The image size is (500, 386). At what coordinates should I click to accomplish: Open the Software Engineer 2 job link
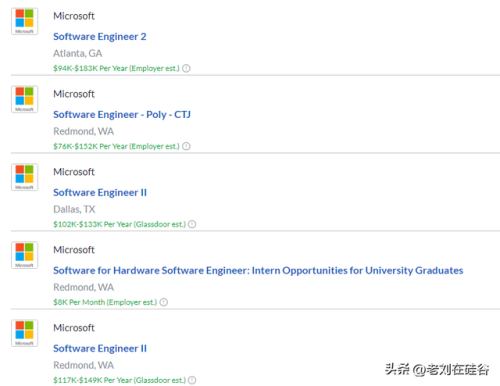[x=100, y=37]
